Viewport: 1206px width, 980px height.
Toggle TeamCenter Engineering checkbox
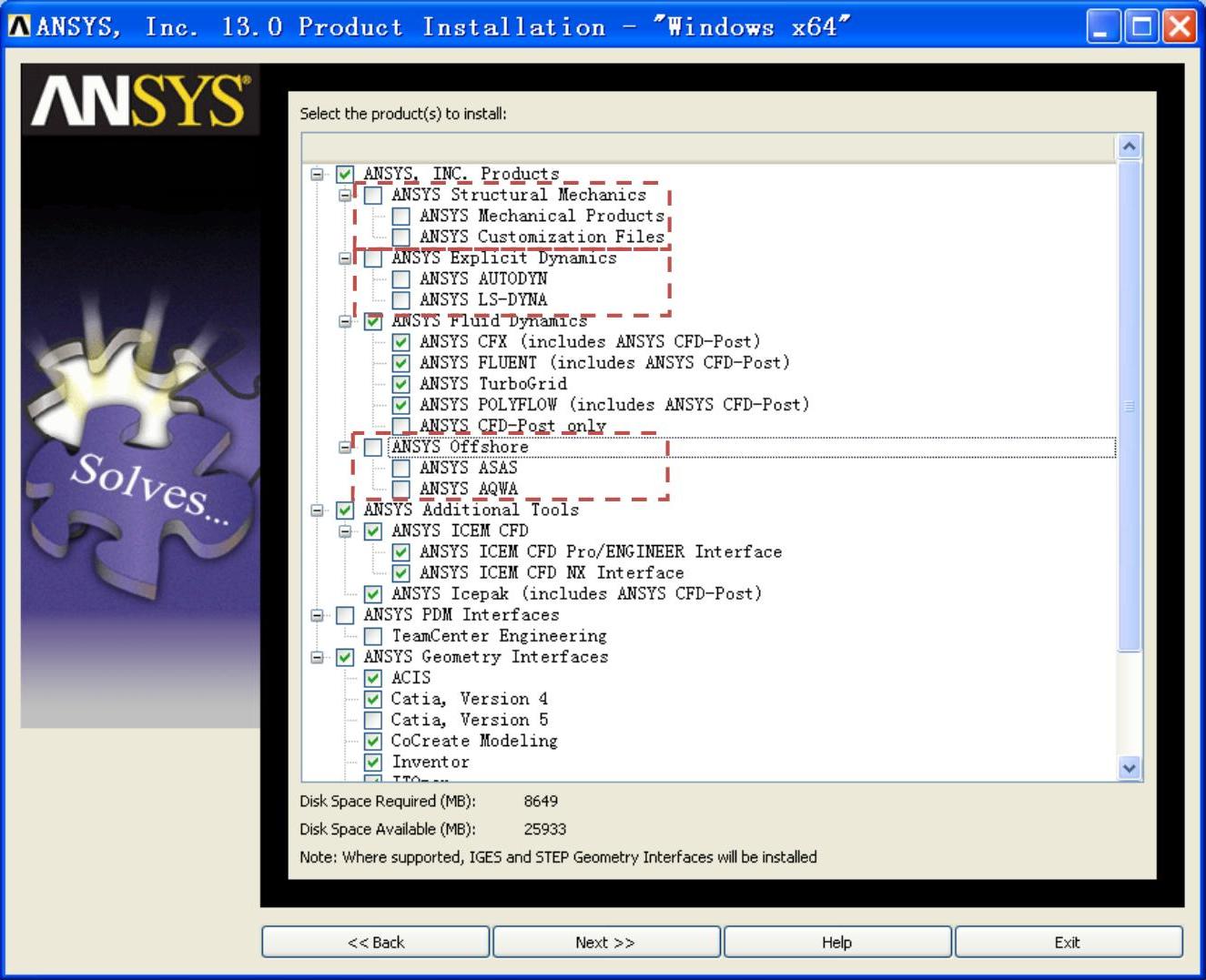click(x=373, y=636)
